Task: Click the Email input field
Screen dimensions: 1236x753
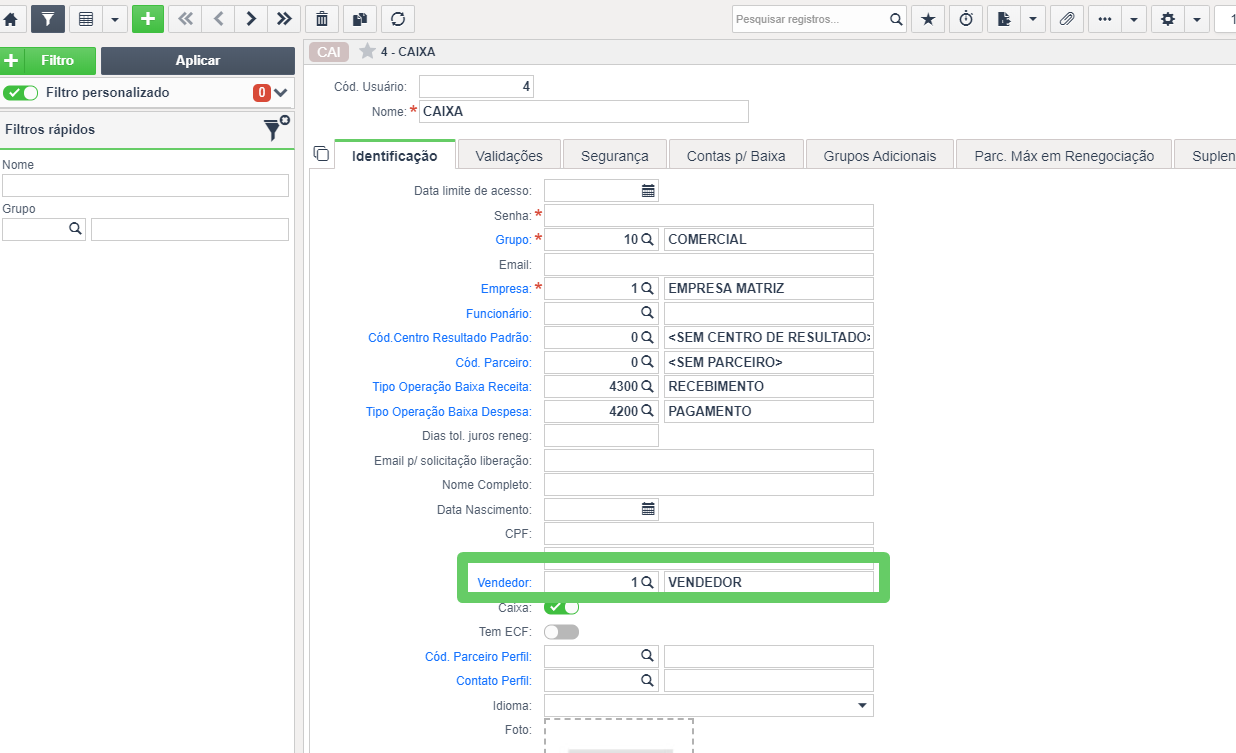Action: pos(709,264)
